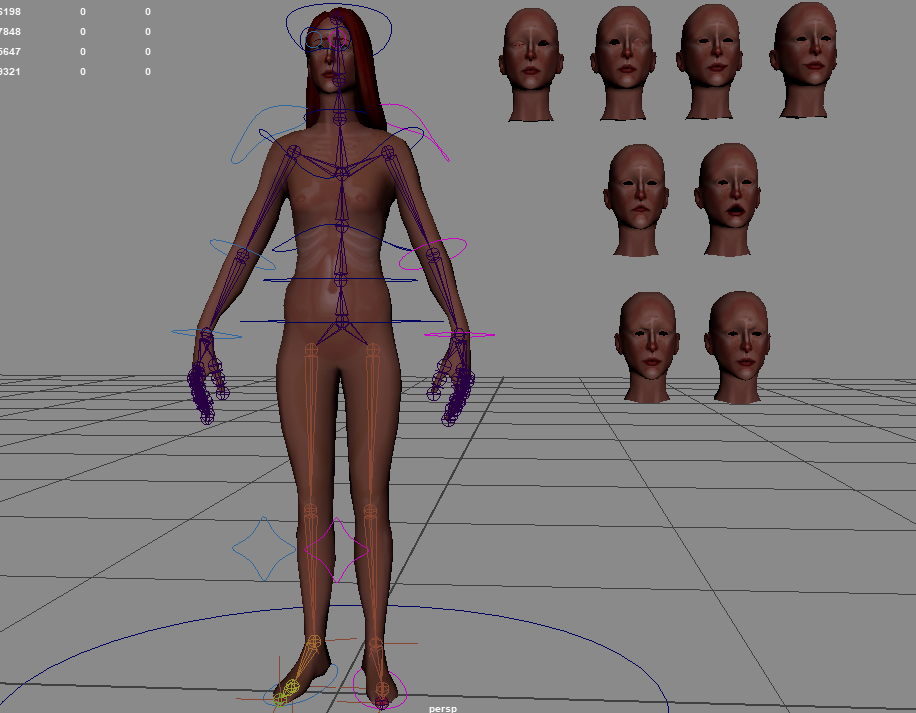This screenshot has height=713, width=916.
Task: Click the HUD value ending in 647
Action: pos(10,51)
